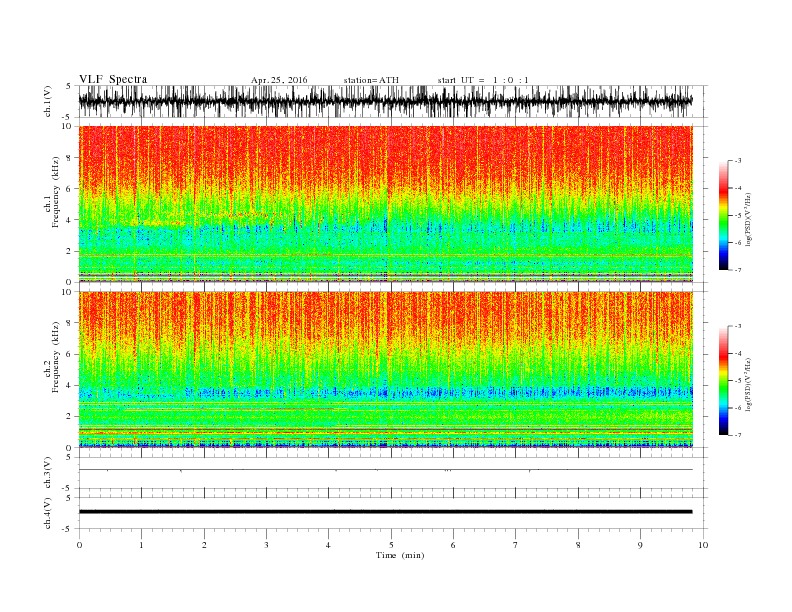Click the "-5" tick on ch.4(V) voltage axis
Image resolution: width=792 pixels, height=612 pixels.
pos(68,529)
